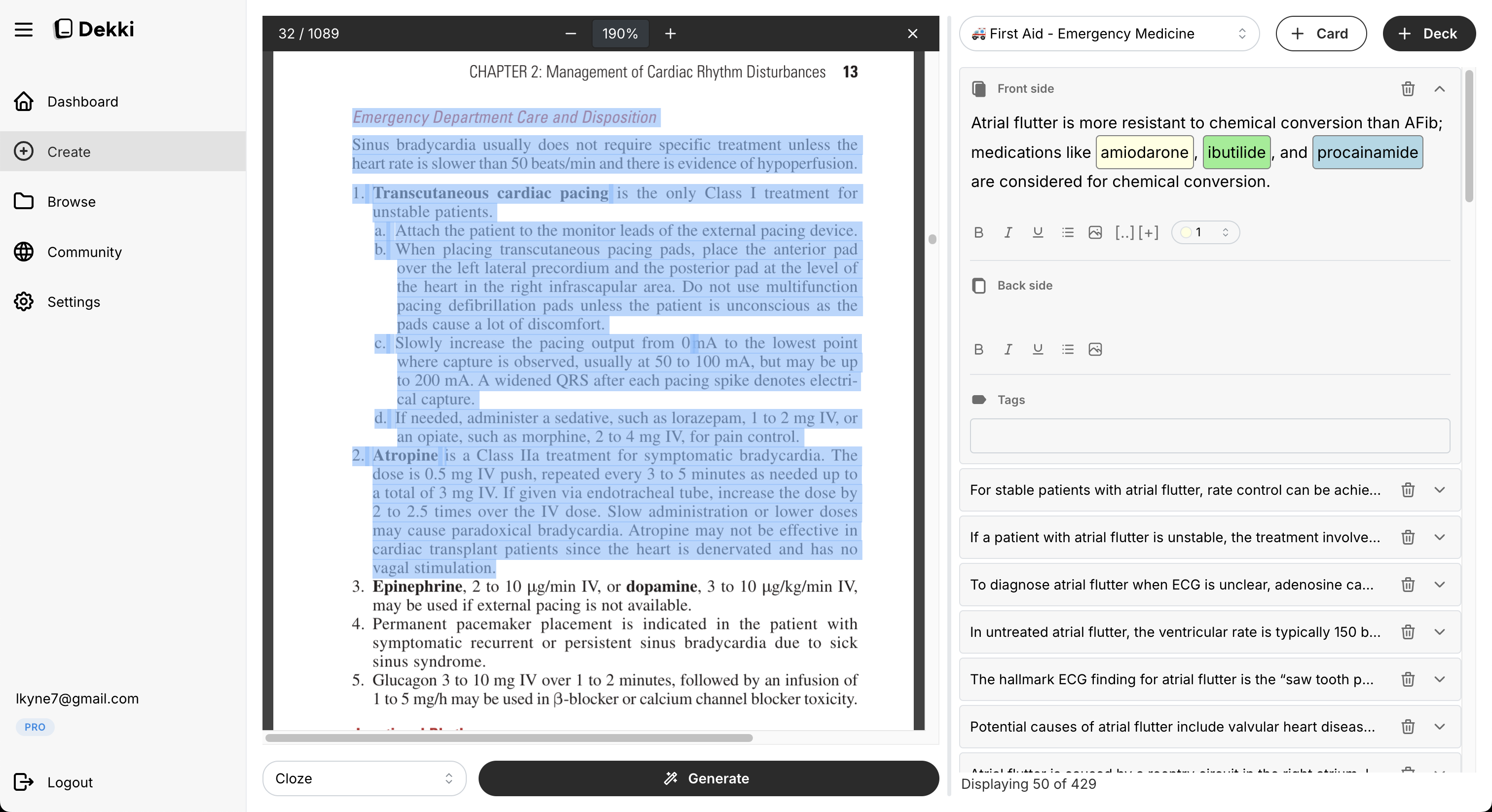Viewport: 1492px width, 812px height.
Task: Click the cloze deletion [..] icon
Action: pos(1124,232)
